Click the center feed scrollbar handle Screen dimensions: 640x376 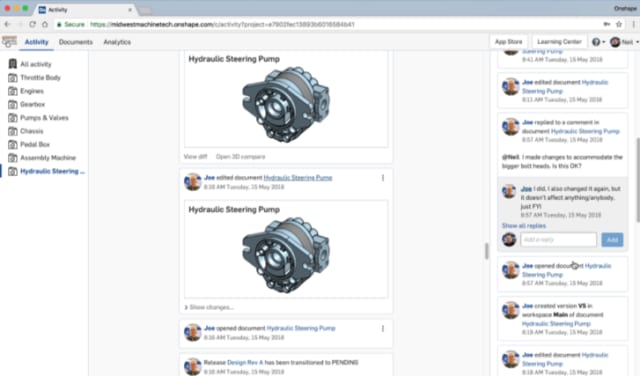[x=486, y=251]
